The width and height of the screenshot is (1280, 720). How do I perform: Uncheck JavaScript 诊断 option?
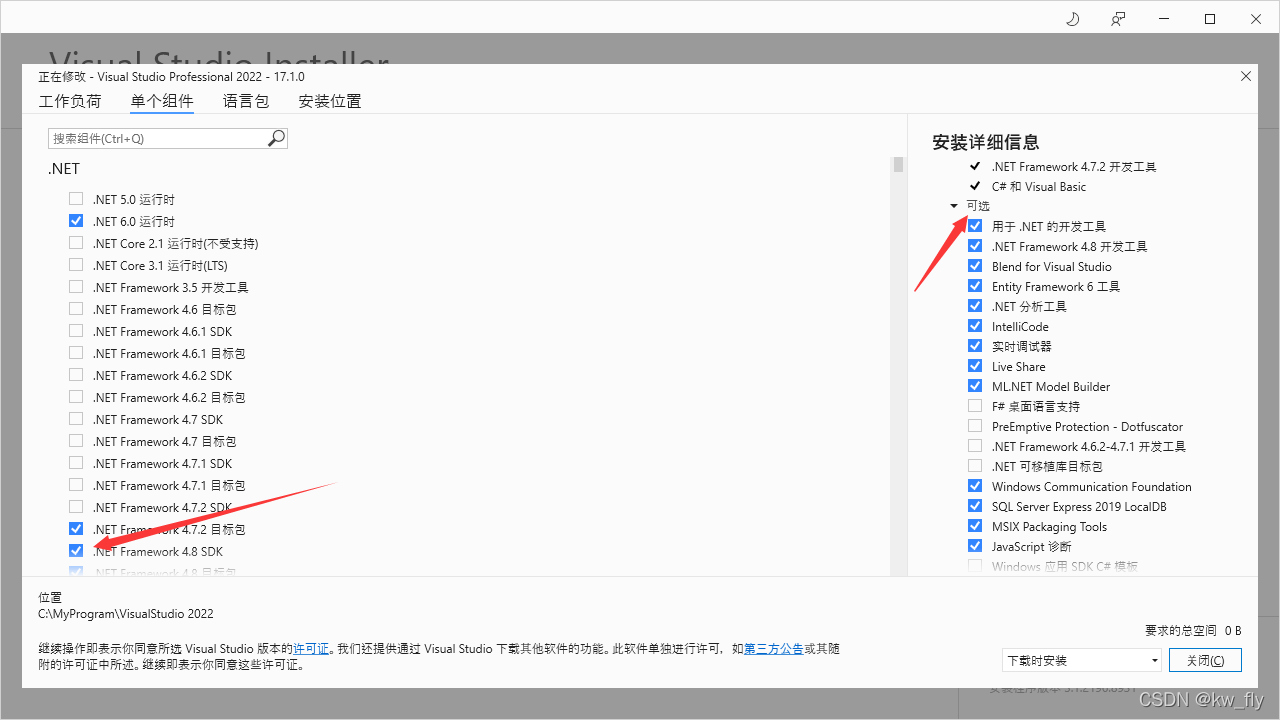click(x=975, y=546)
